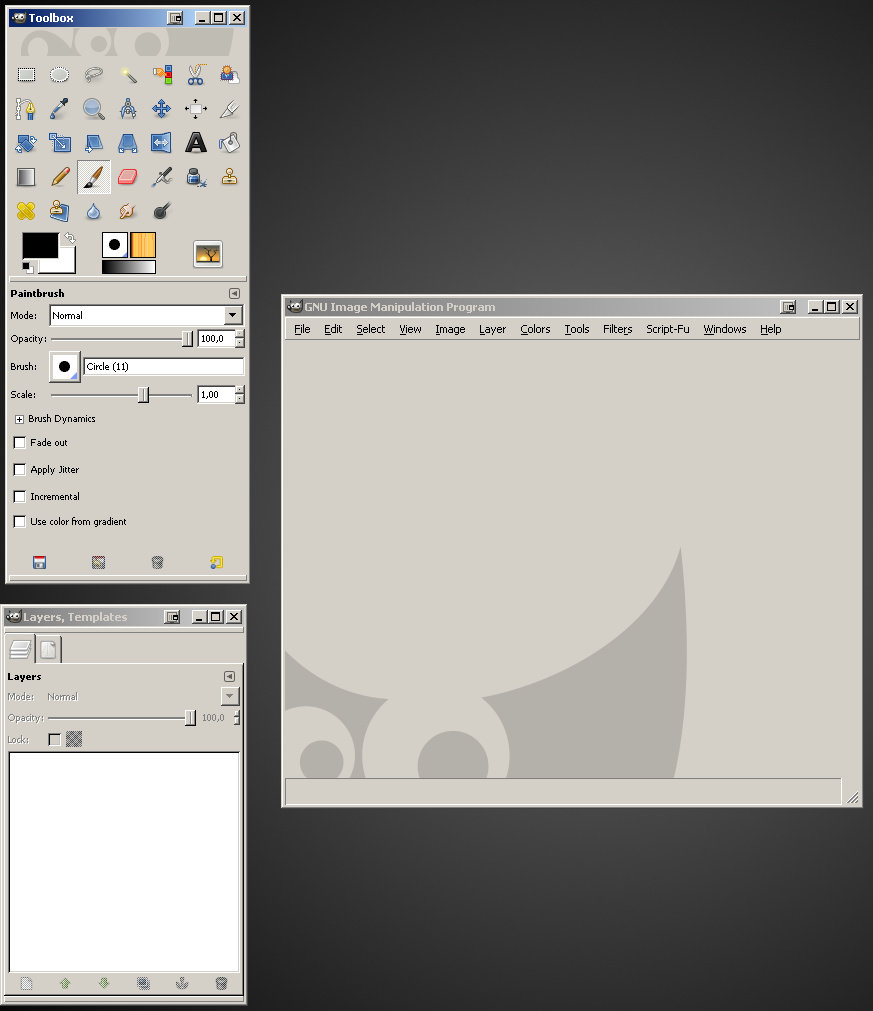873x1011 pixels.
Task: Choose the Scale tool
Action: (x=60, y=142)
